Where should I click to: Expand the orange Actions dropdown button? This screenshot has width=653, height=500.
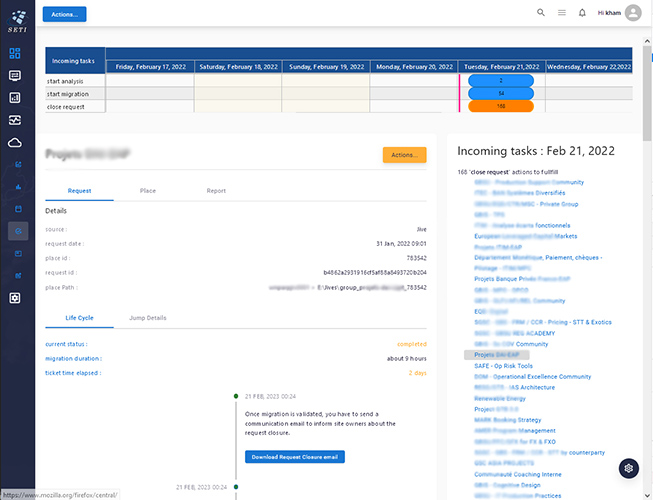(x=404, y=155)
